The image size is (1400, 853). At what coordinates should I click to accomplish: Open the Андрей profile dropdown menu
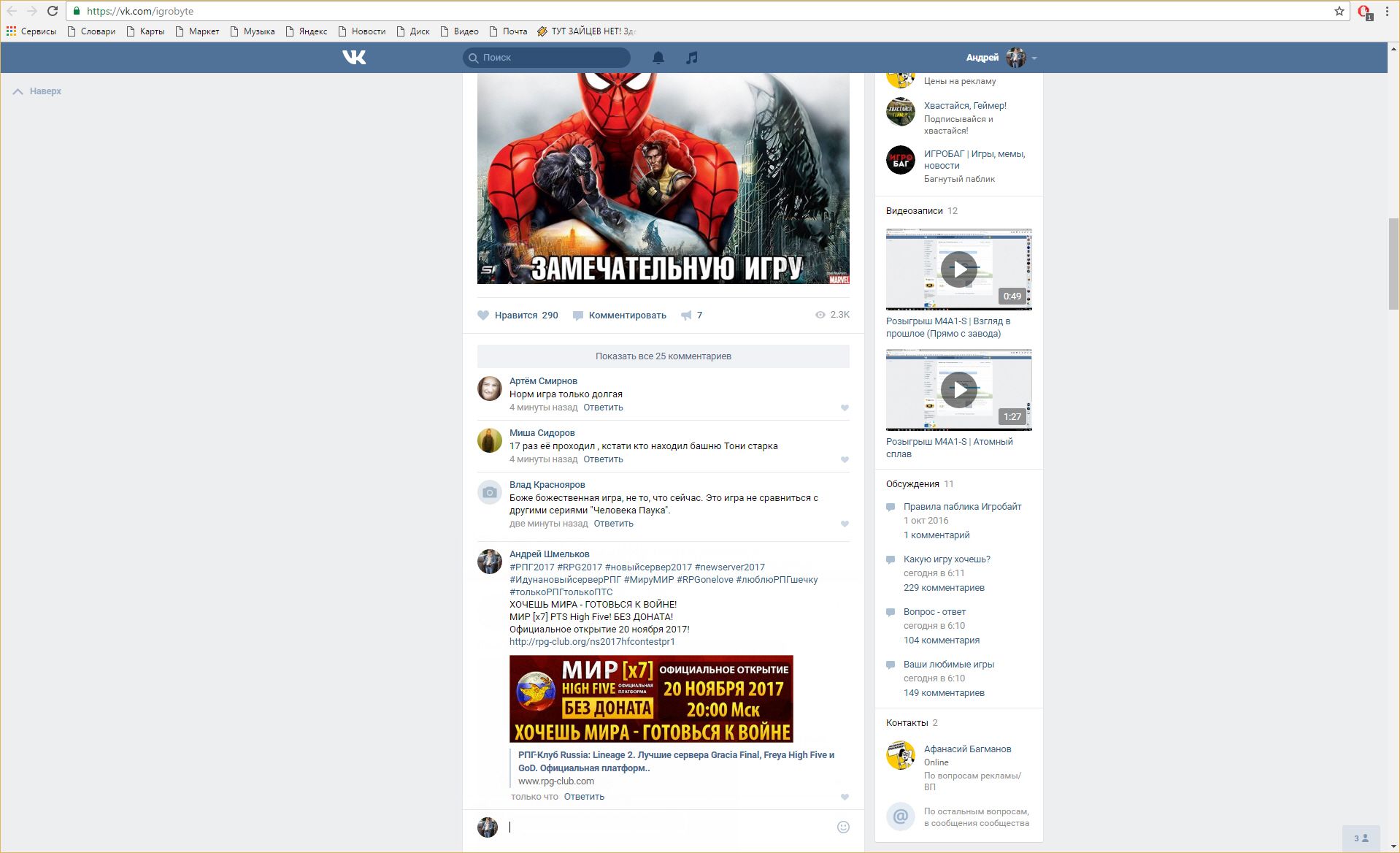click(x=1034, y=58)
